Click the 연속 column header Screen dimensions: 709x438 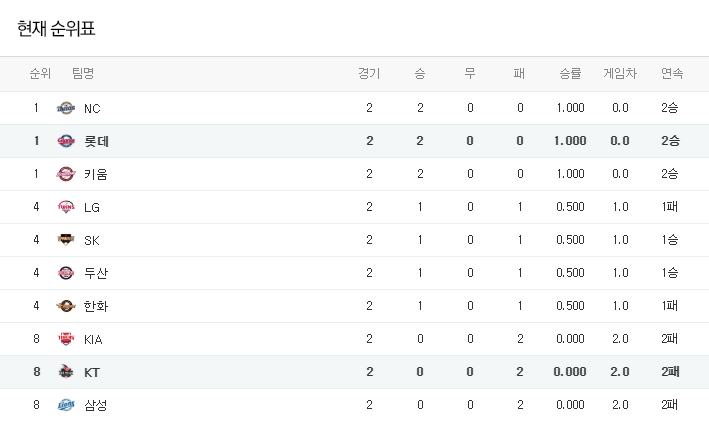click(x=672, y=74)
